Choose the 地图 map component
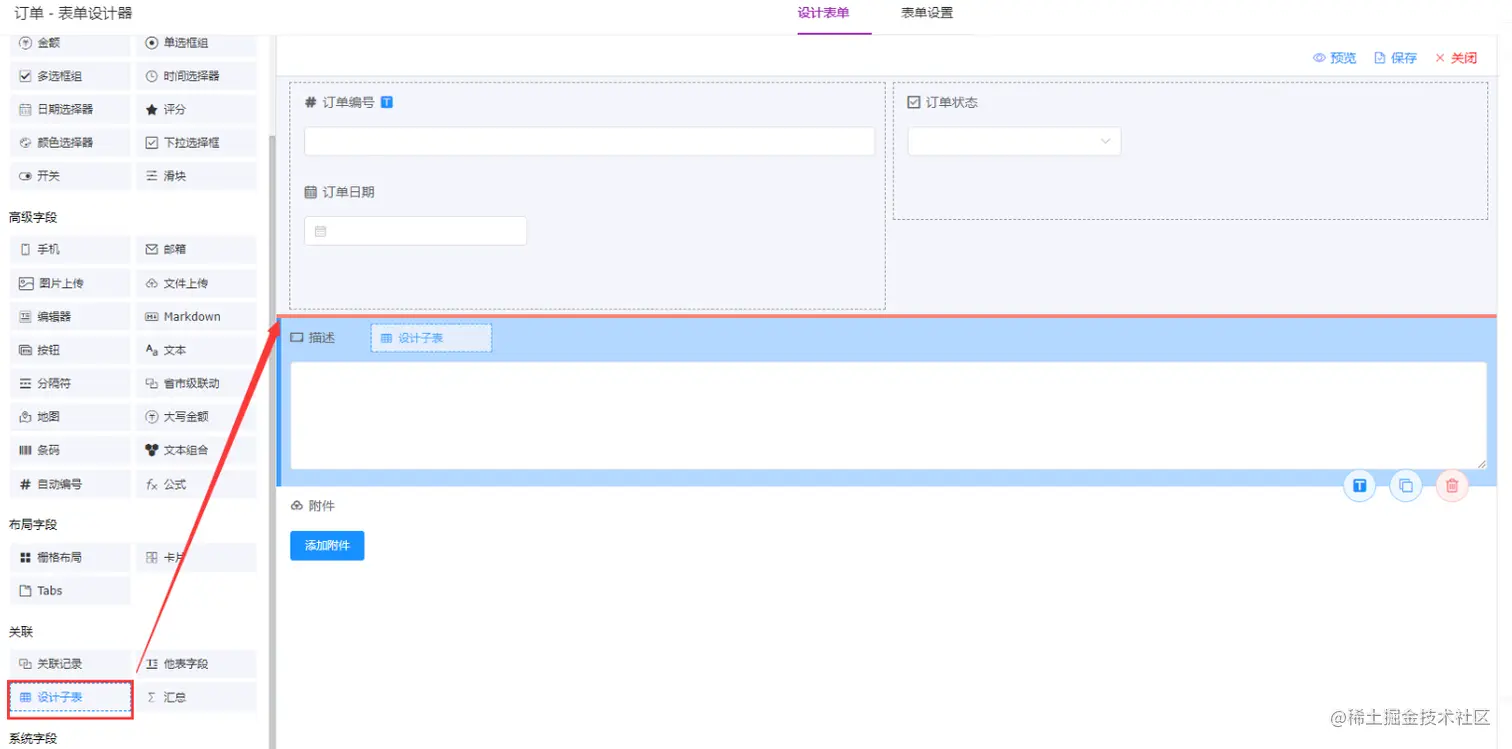The image size is (1512, 749). (70, 417)
